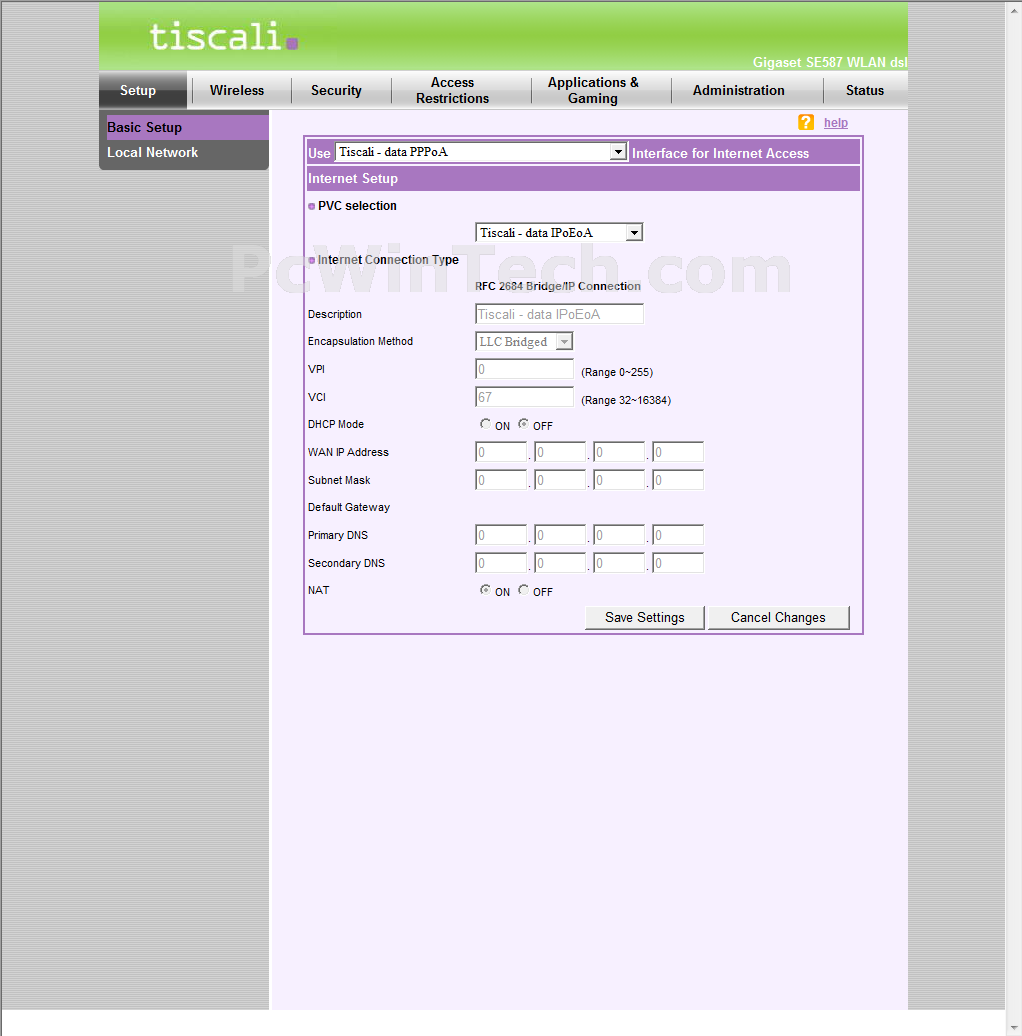This screenshot has width=1022, height=1036.
Task: Click "Interface for Internet Access" text
Action: coord(721,153)
